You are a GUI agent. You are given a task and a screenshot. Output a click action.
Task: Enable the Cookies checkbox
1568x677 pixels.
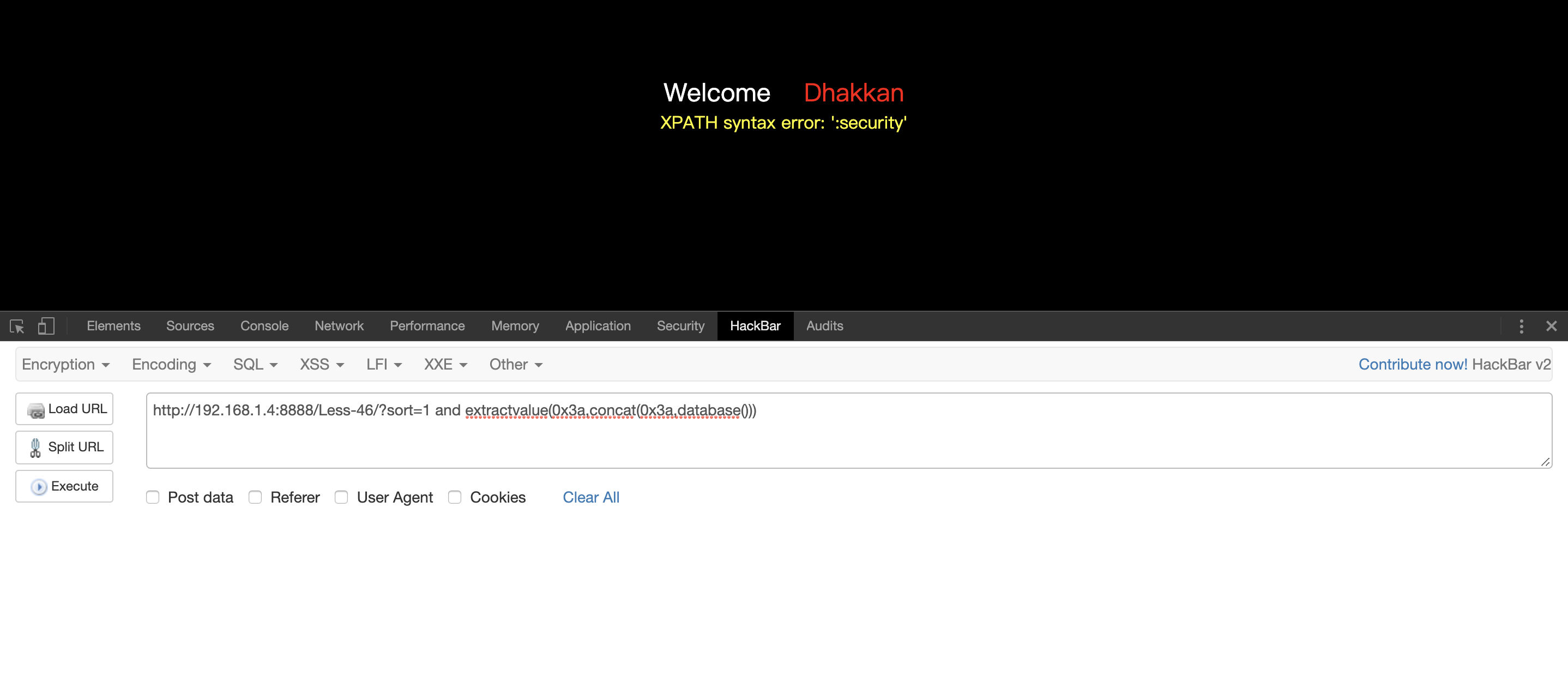(x=455, y=498)
